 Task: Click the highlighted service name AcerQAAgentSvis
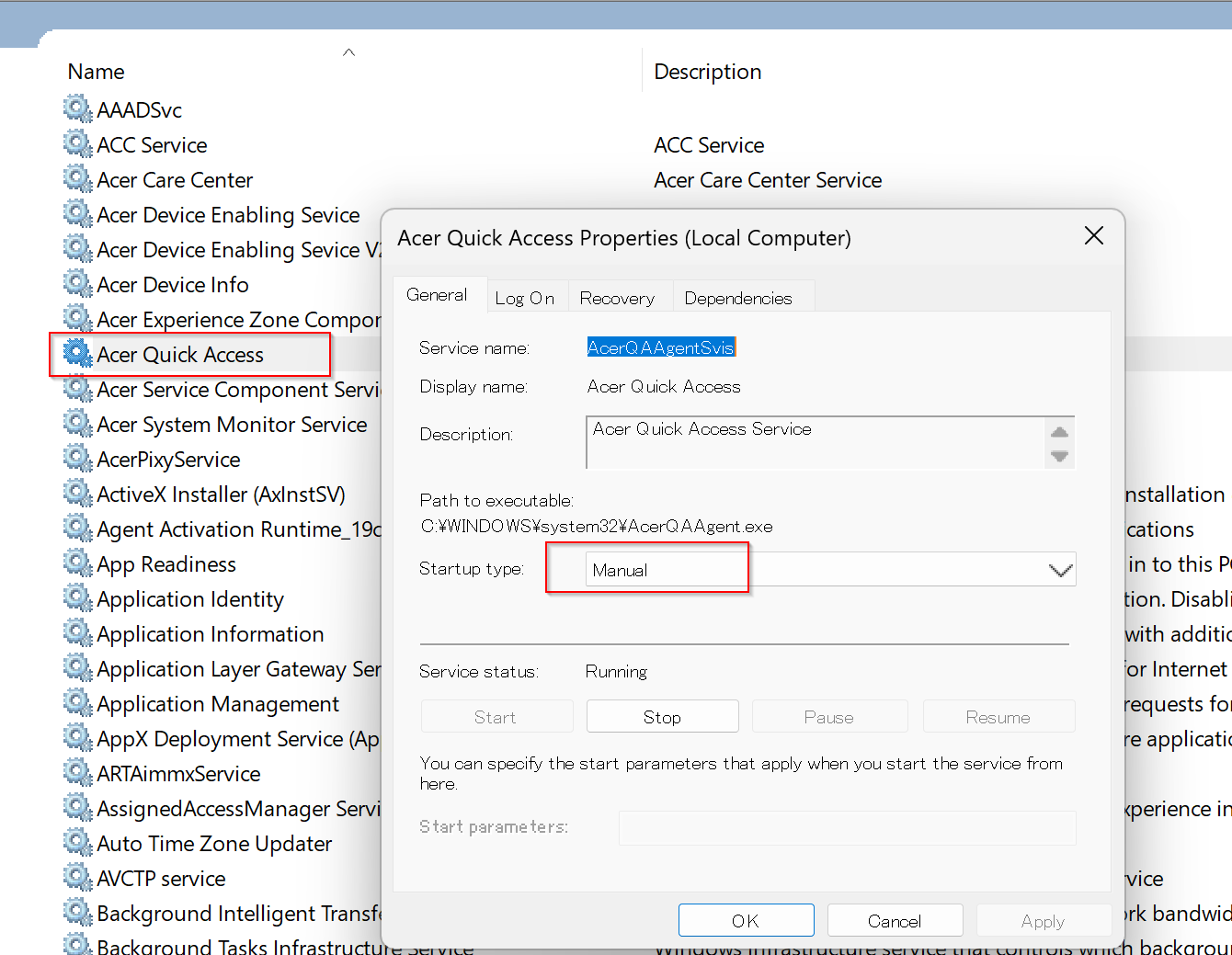(x=661, y=347)
